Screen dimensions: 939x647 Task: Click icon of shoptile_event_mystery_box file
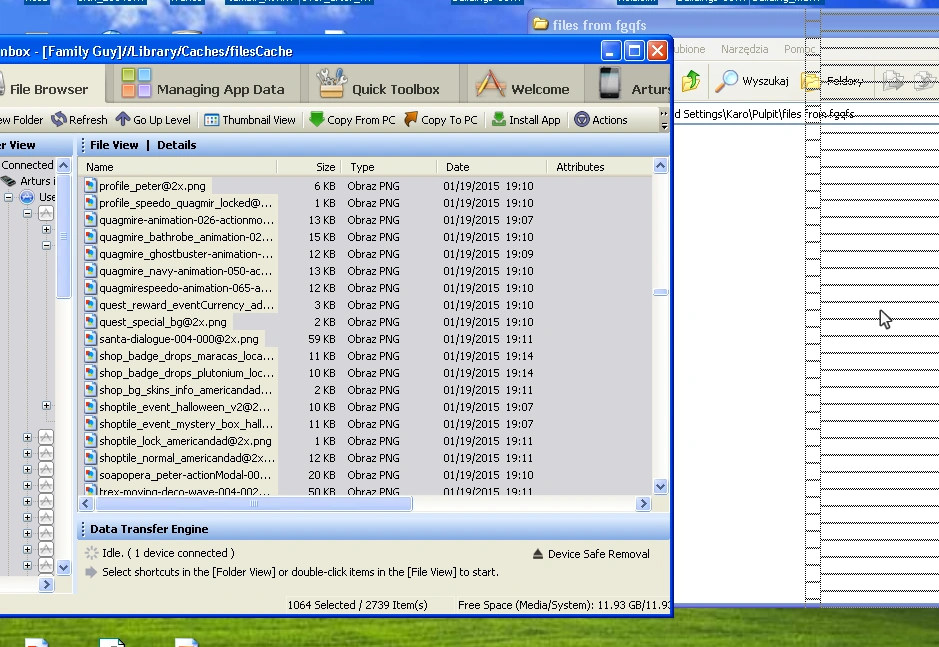point(90,424)
